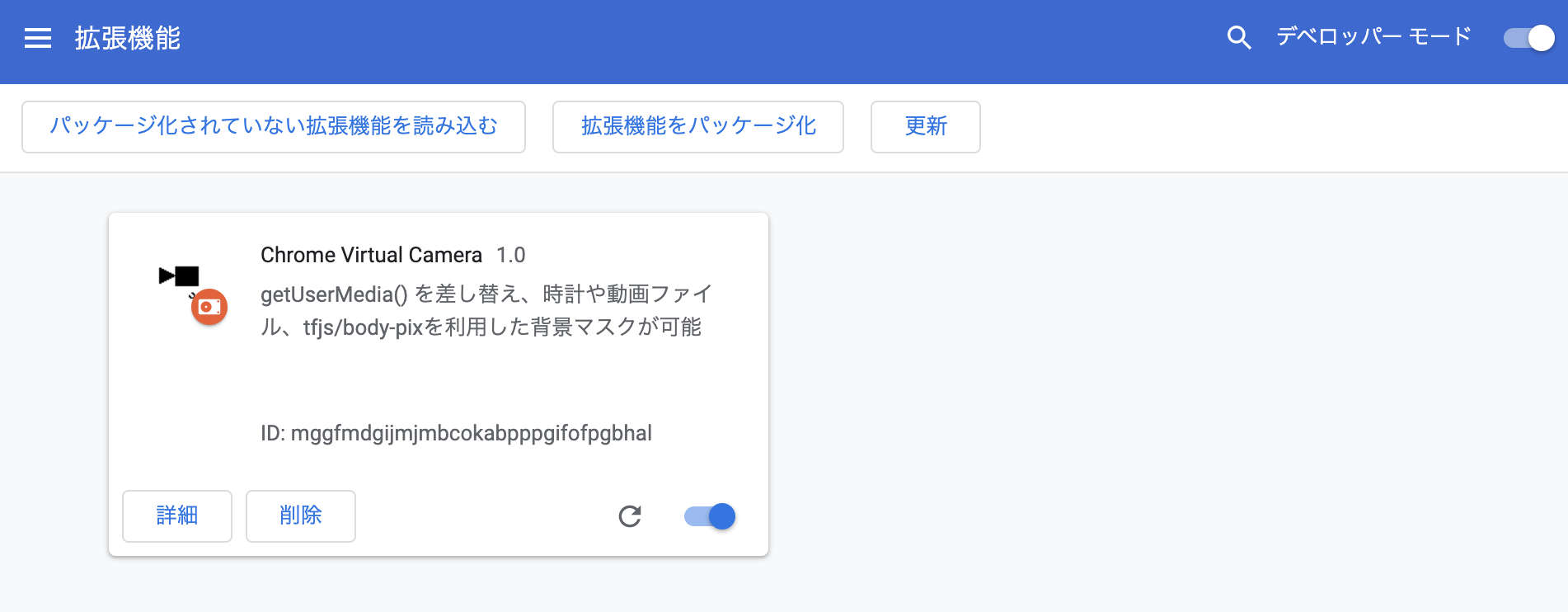Click the 更新 button
Screen dimensions: 1568x612
926,126
